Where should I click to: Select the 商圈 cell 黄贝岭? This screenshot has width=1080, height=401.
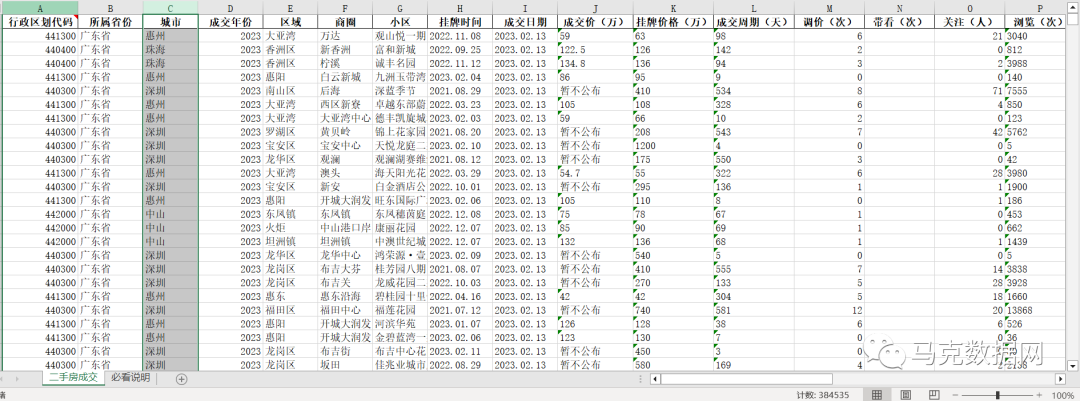345,132
